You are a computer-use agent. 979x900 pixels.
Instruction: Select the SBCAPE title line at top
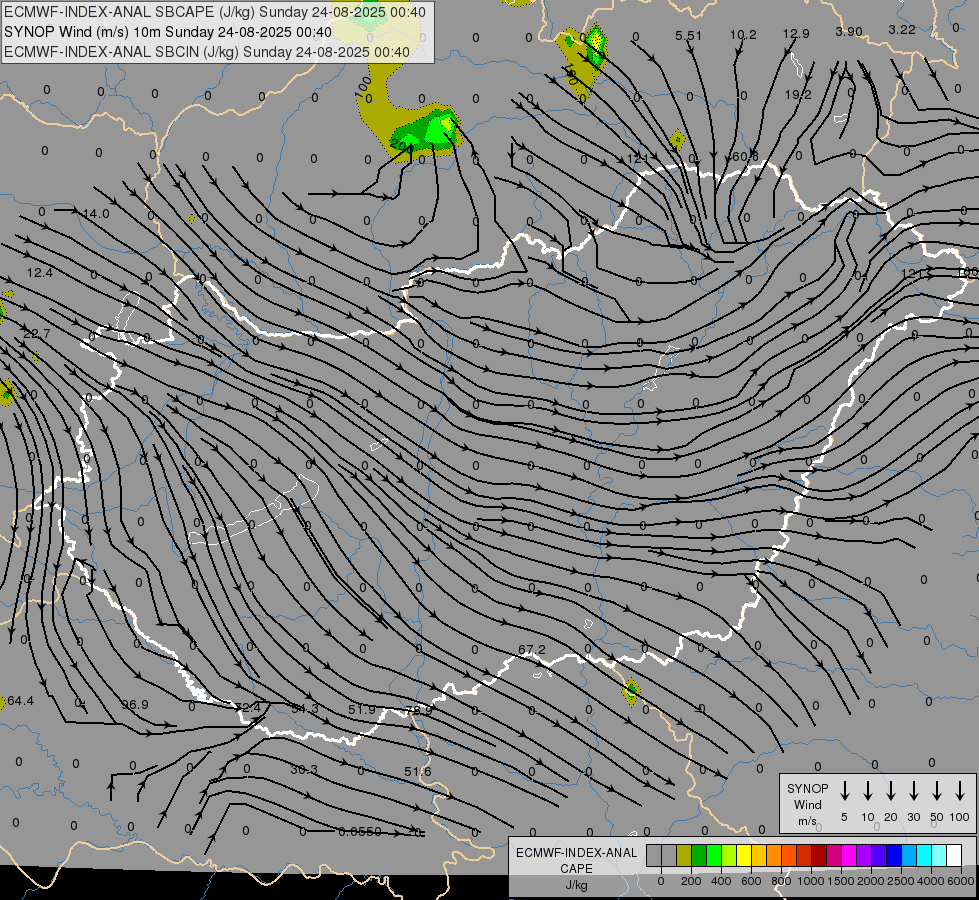point(215,12)
